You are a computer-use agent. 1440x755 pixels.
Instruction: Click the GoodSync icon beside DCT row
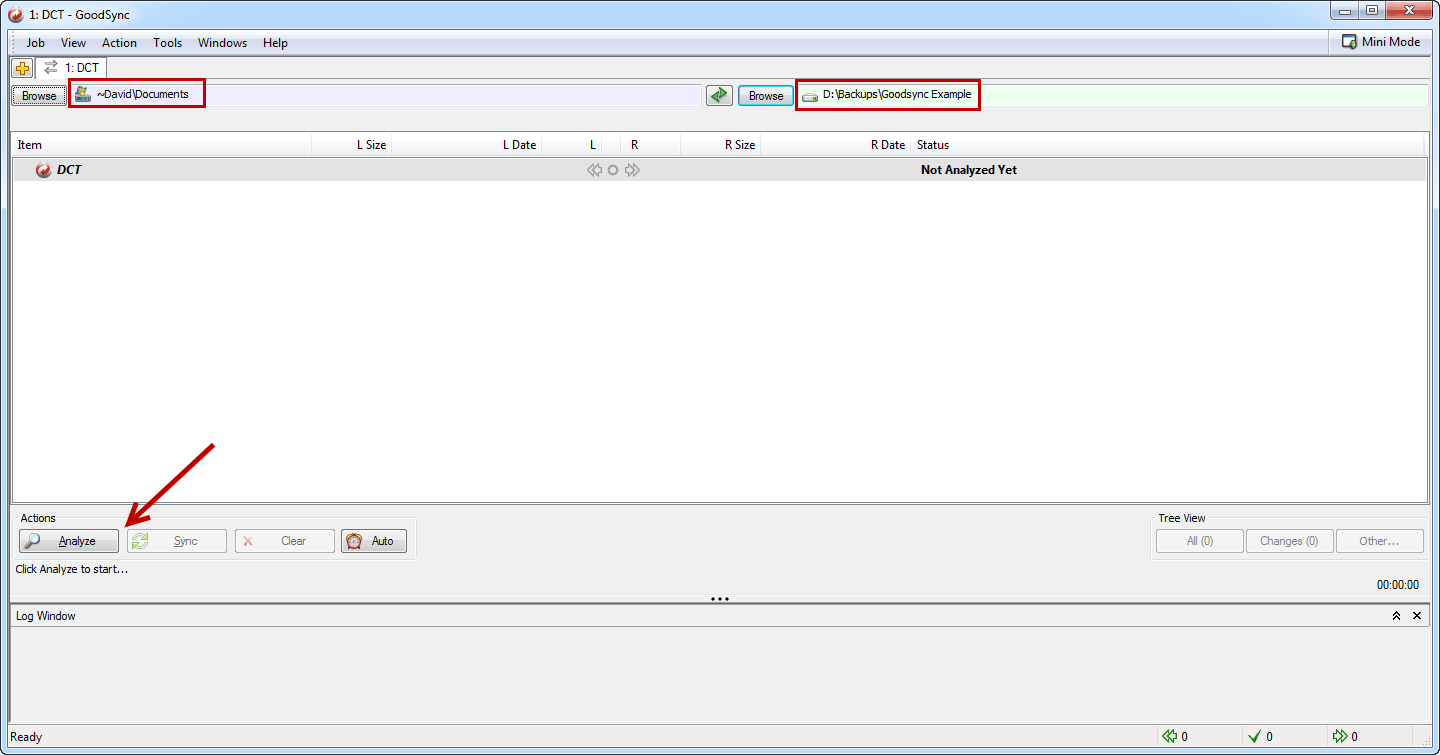click(x=43, y=170)
